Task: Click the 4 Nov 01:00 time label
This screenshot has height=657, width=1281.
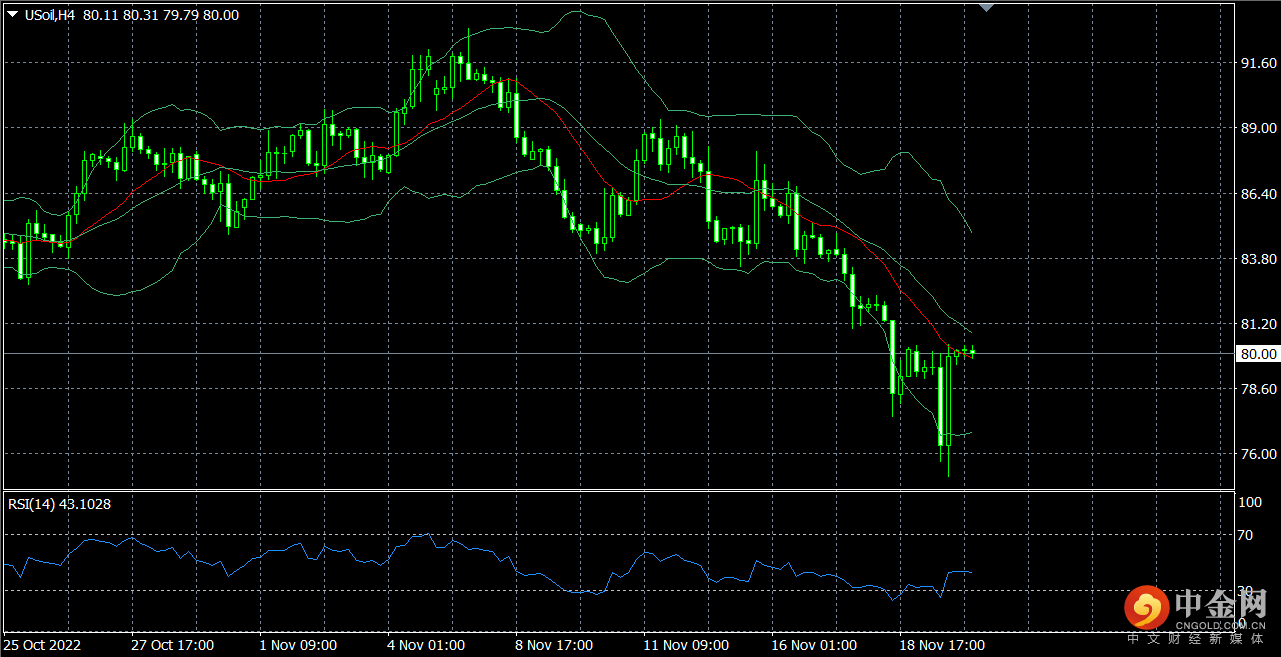Action: (426, 645)
